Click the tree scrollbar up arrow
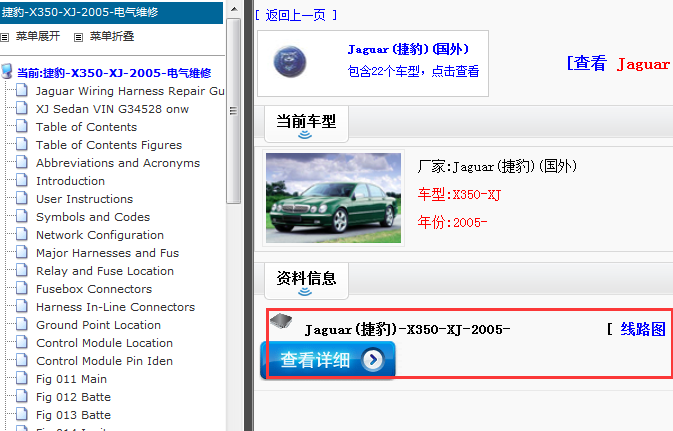Image resolution: width=673 pixels, height=431 pixels. click(x=233, y=9)
